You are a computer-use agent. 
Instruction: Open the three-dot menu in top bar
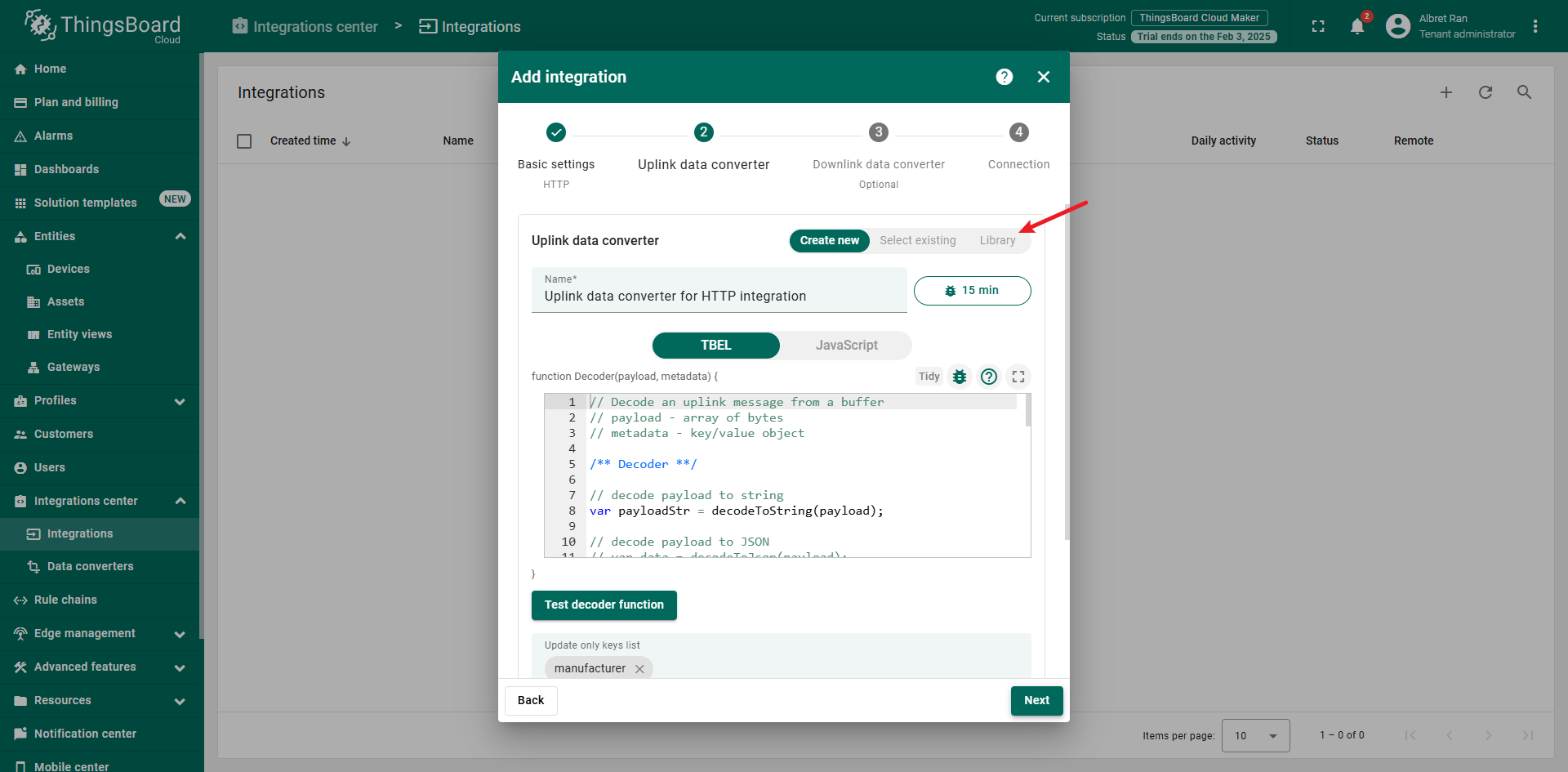[1535, 26]
